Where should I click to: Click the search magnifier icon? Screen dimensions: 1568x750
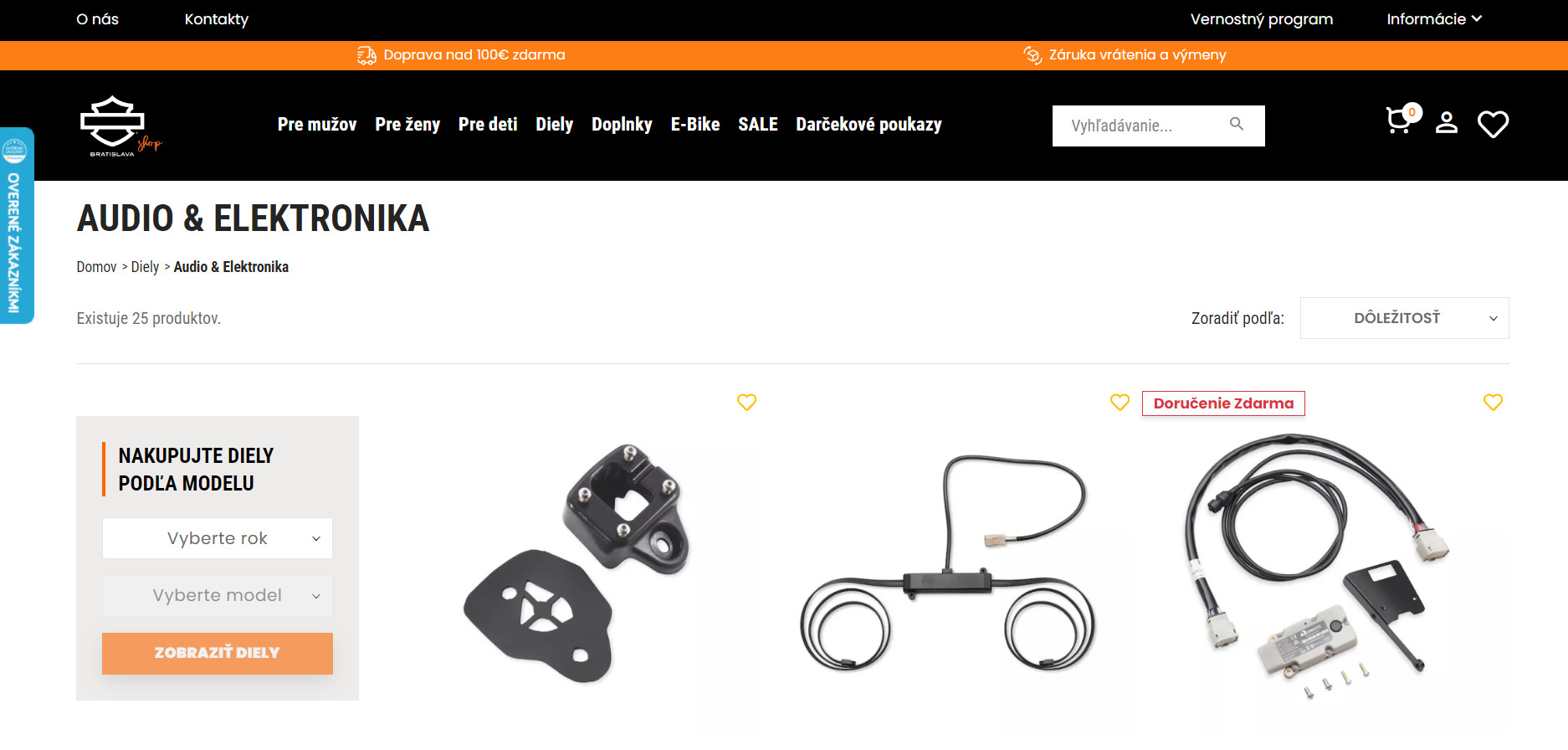coord(1237,125)
